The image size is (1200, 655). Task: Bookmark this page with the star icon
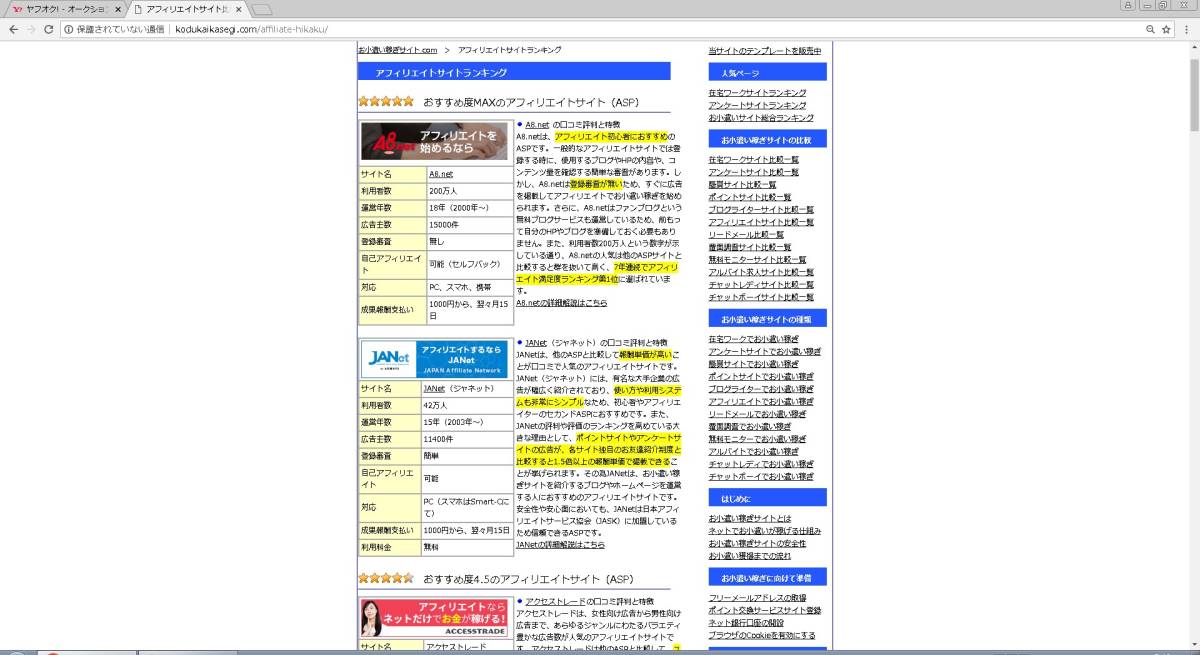pyautogui.click(x=1166, y=29)
